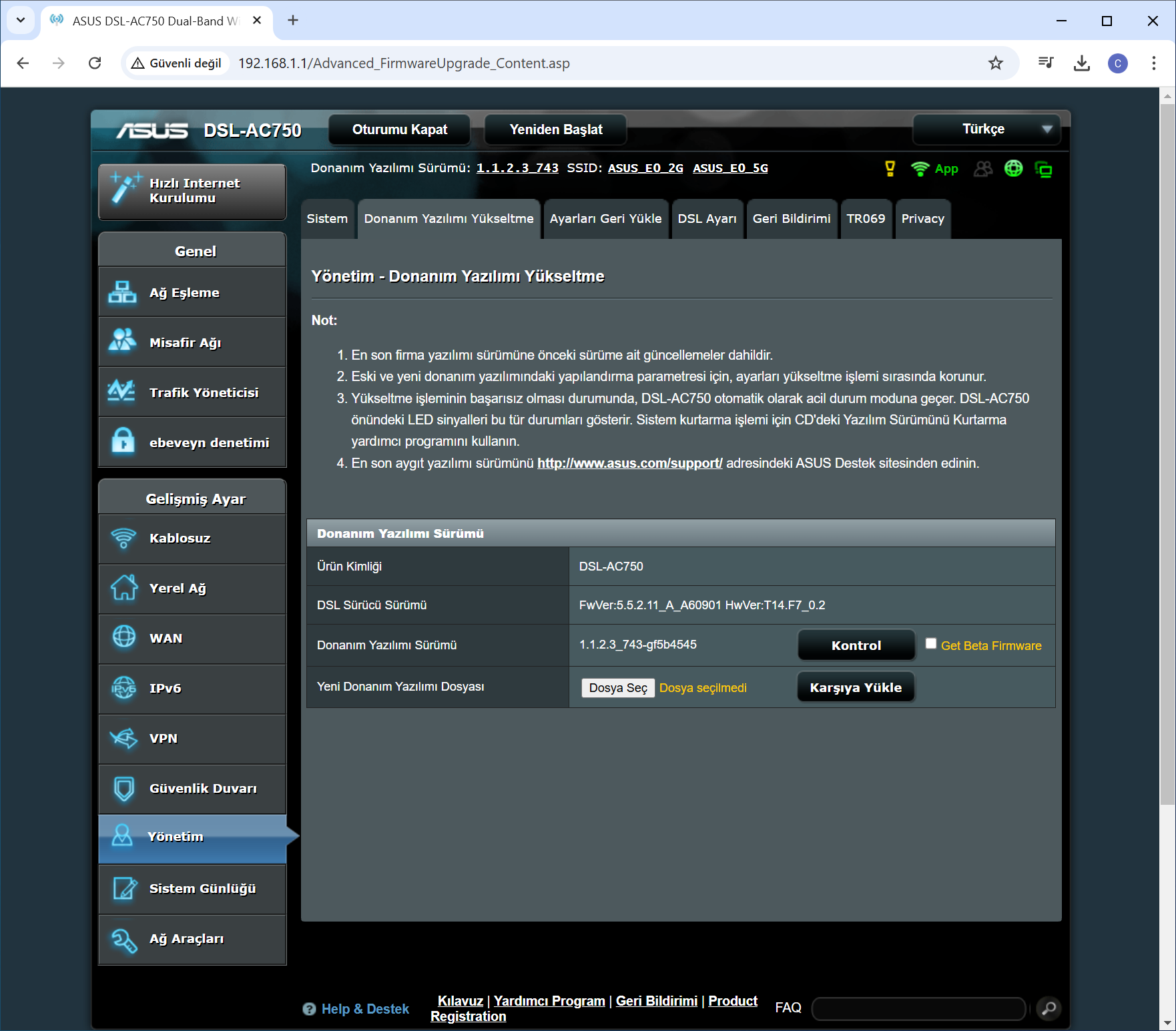Open WAN globe icon
This screenshot has width=1176, height=1031.
tap(123, 637)
